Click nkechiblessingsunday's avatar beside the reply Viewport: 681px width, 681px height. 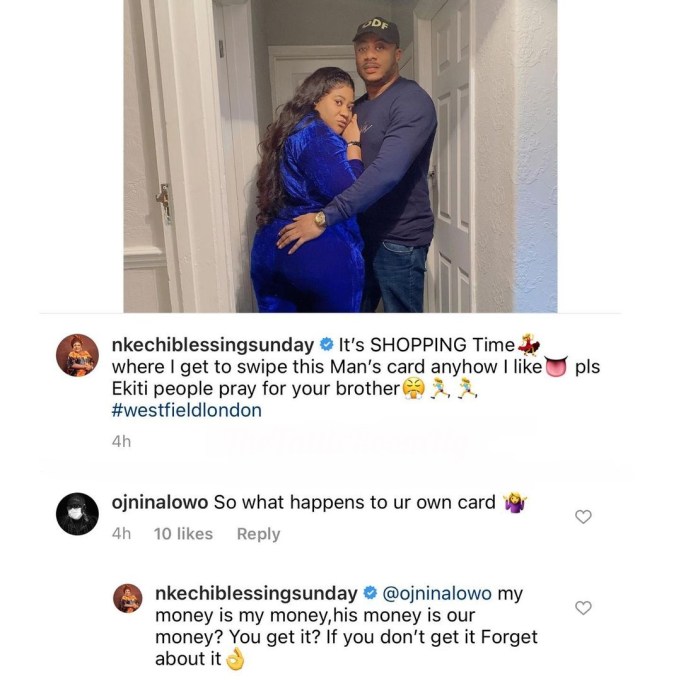(x=127, y=598)
